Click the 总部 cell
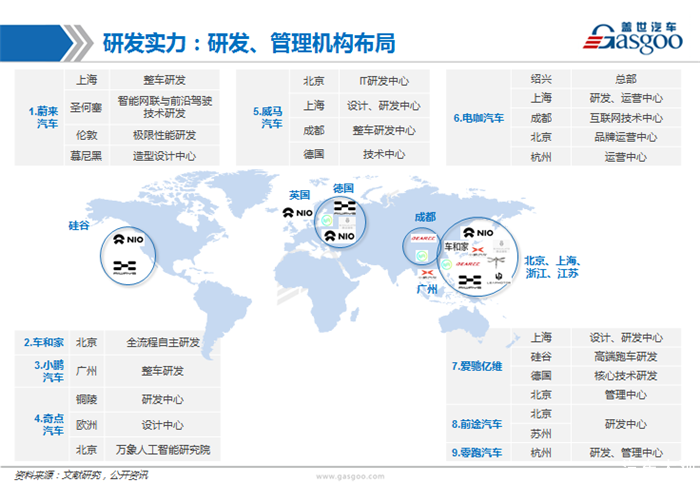 click(625, 79)
